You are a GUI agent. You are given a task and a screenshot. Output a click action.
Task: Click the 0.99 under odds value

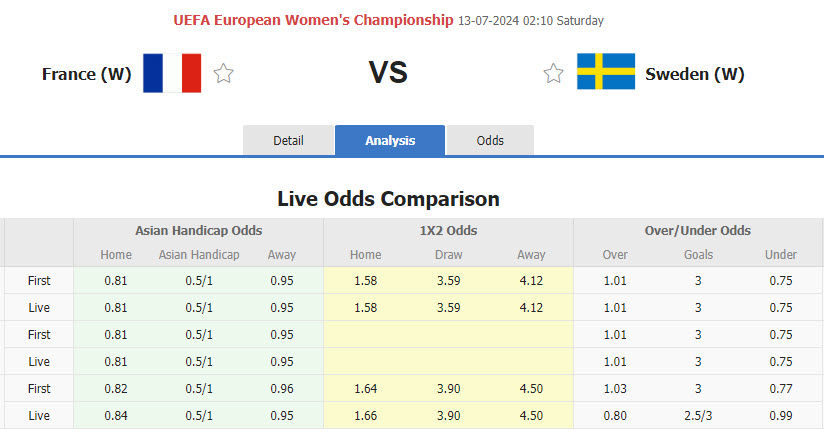pyautogui.click(x=781, y=415)
